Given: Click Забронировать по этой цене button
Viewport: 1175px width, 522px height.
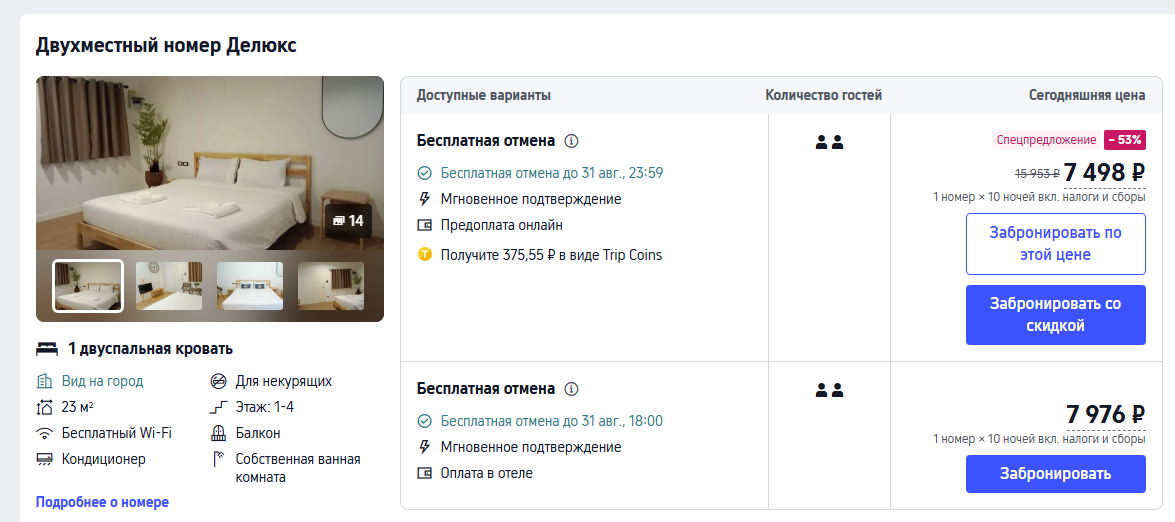Looking at the screenshot, I should coord(1055,244).
